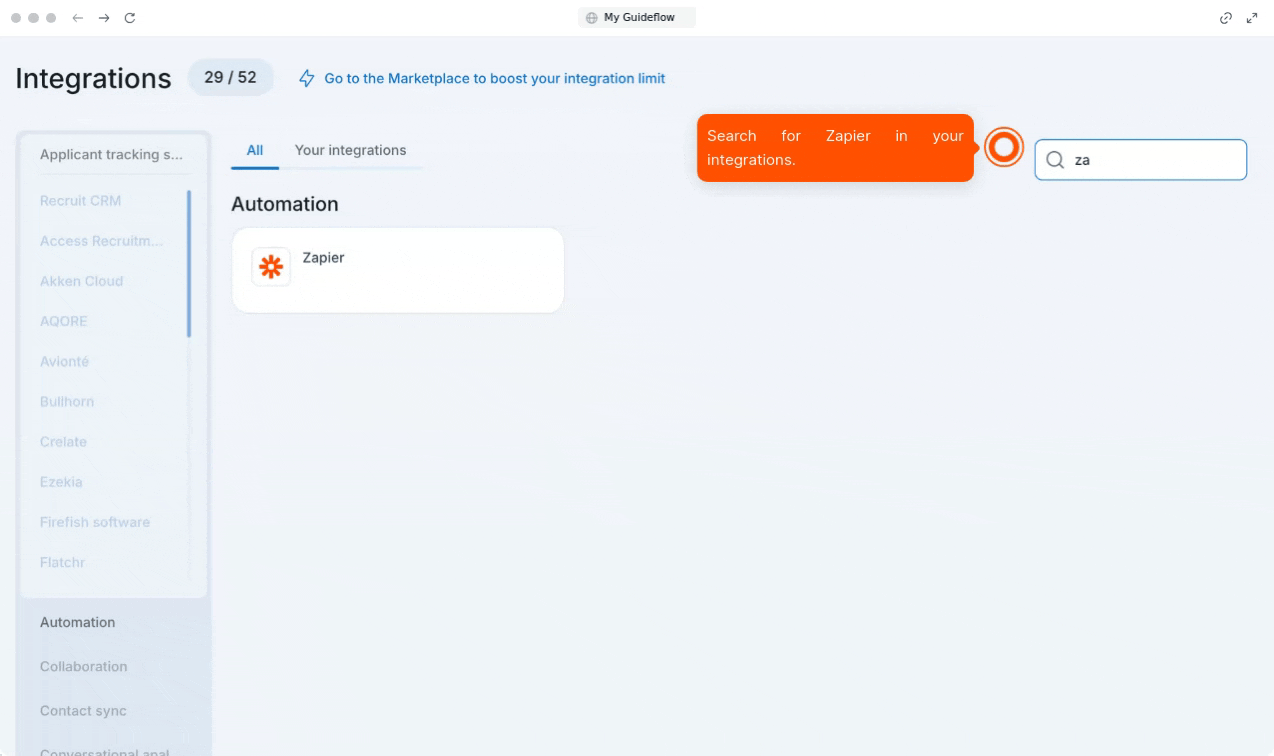Click the sidebar list scrollbar
Image resolution: width=1274 pixels, height=756 pixels.
click(x=189, y=264)
